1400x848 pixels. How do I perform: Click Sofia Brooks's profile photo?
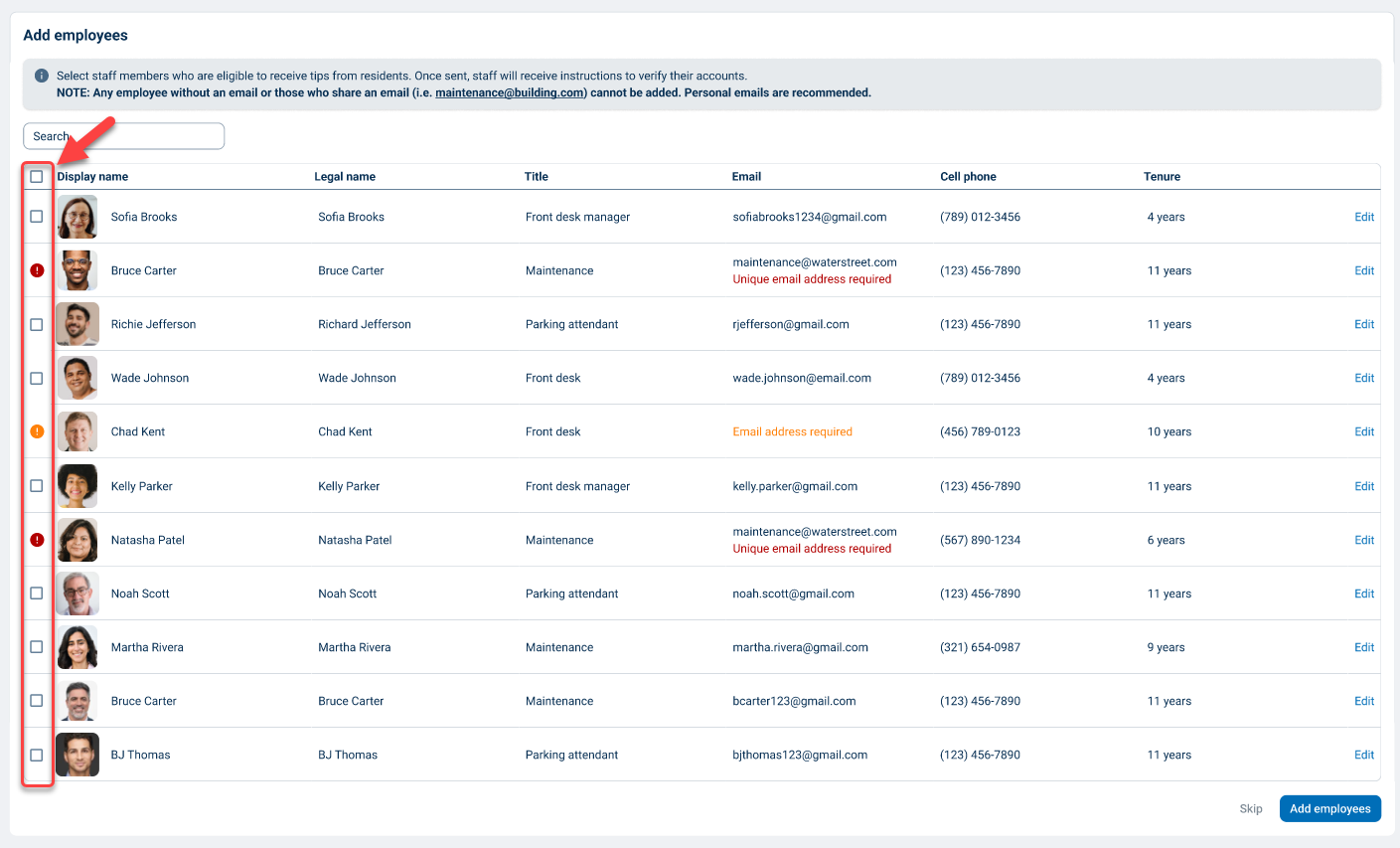point(78,217)
